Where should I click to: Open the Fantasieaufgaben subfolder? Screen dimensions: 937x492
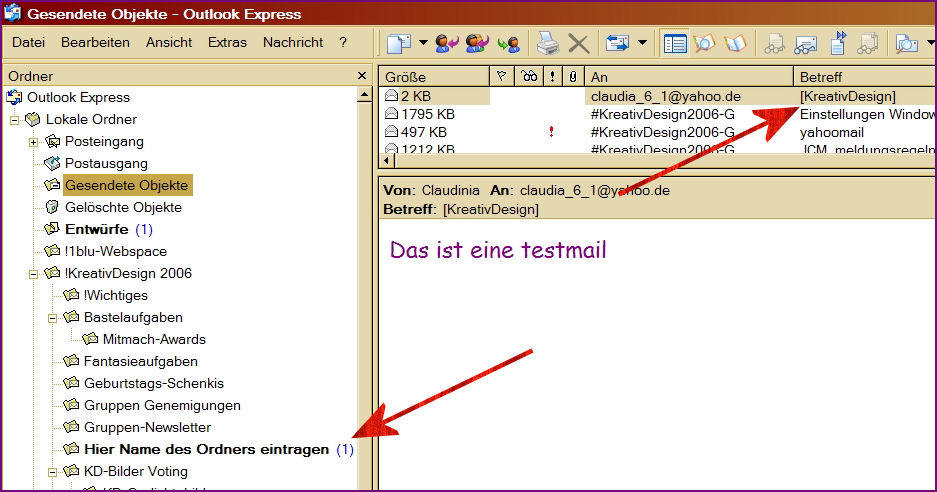[x=140, y=362]
